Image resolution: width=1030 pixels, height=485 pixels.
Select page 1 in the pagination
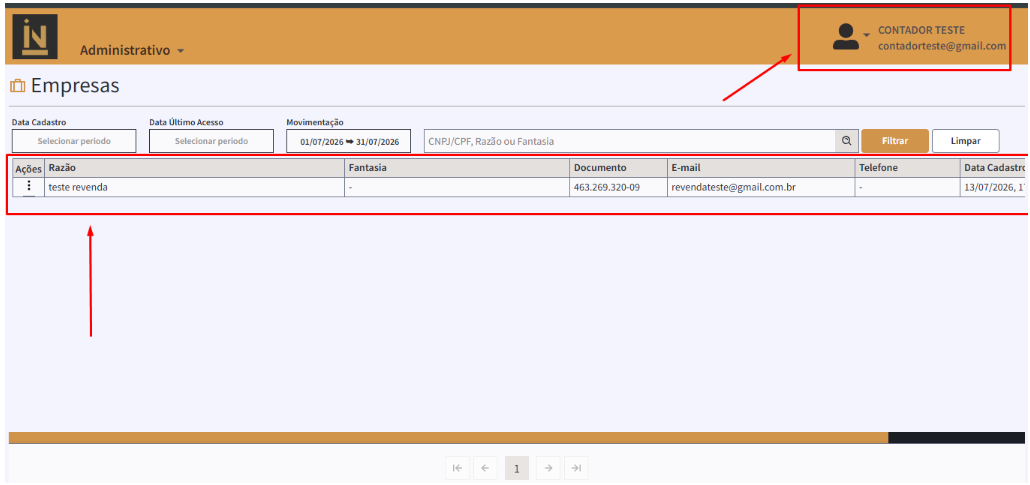[x=517, y=469]
